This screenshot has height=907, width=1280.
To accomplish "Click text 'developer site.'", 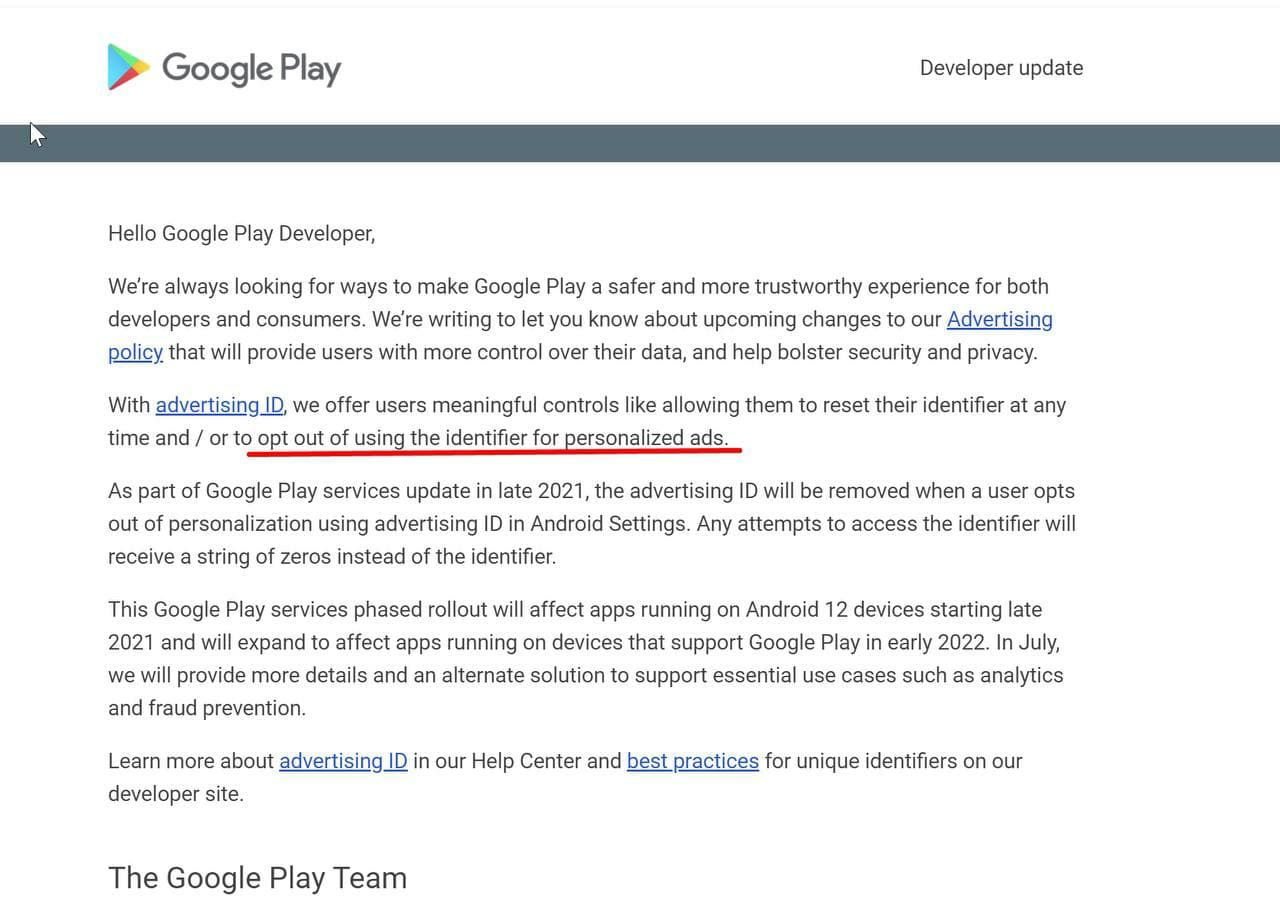I will (176, 794).
